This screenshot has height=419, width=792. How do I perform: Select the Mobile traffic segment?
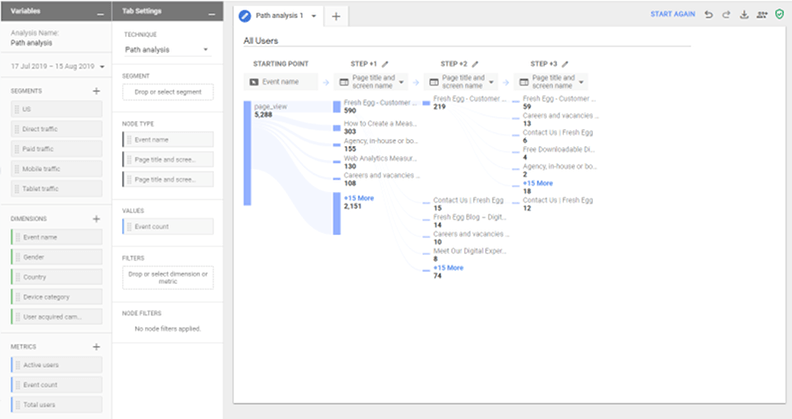point(57,169)
